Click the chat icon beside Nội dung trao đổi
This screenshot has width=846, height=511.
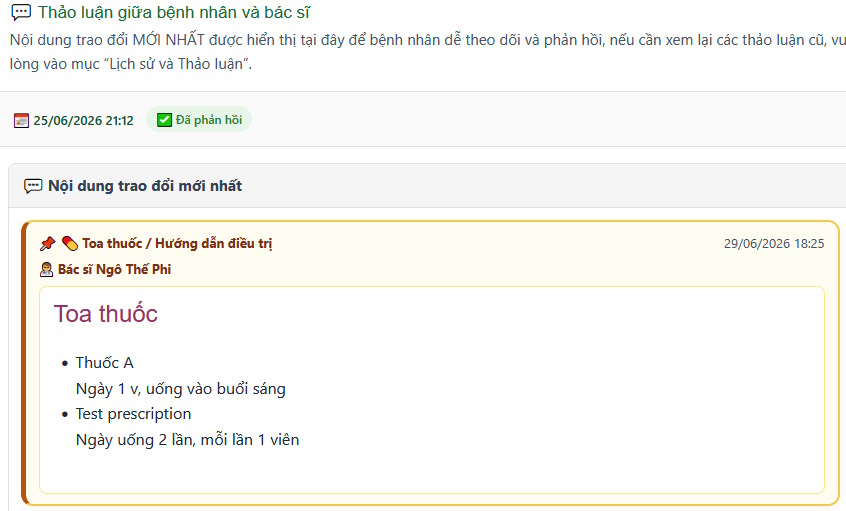pyautogui.click(x=33, y=186)
